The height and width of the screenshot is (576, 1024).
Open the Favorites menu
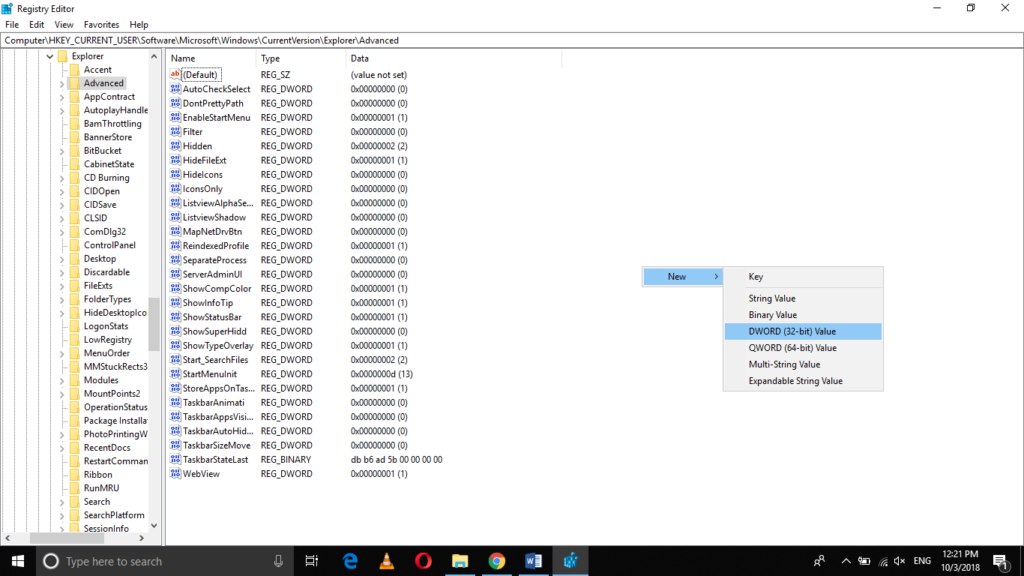[103, 24]
